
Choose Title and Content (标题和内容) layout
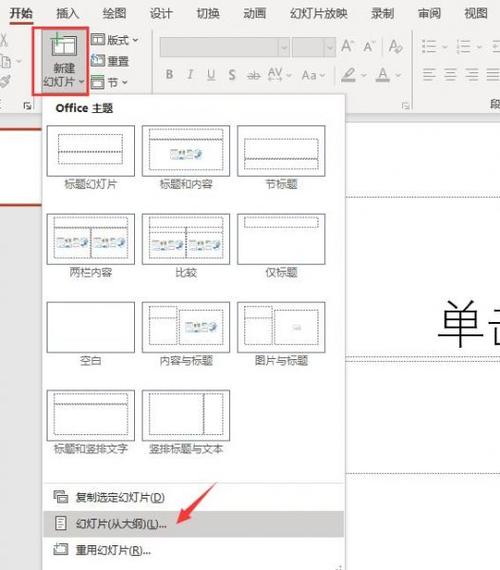tap(186, 158)
